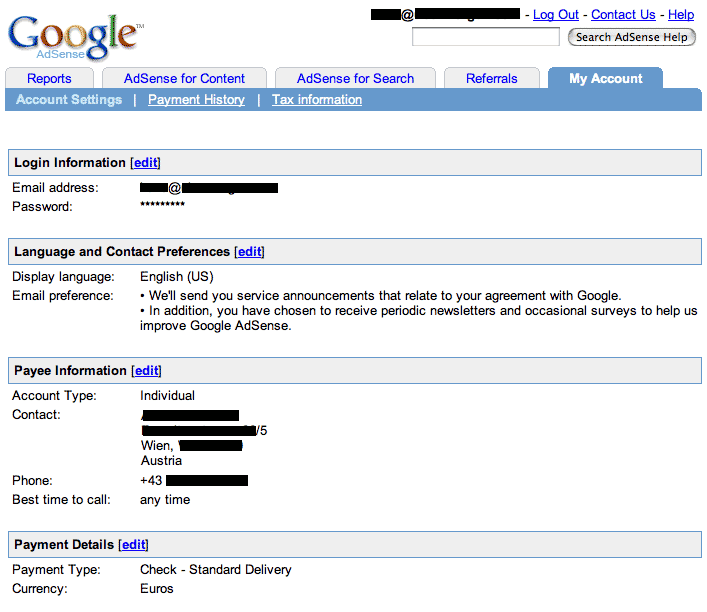The width and height of the screenshot is (707, 612).
Task: Edit the Payee Information section
Action: point(147,371)
